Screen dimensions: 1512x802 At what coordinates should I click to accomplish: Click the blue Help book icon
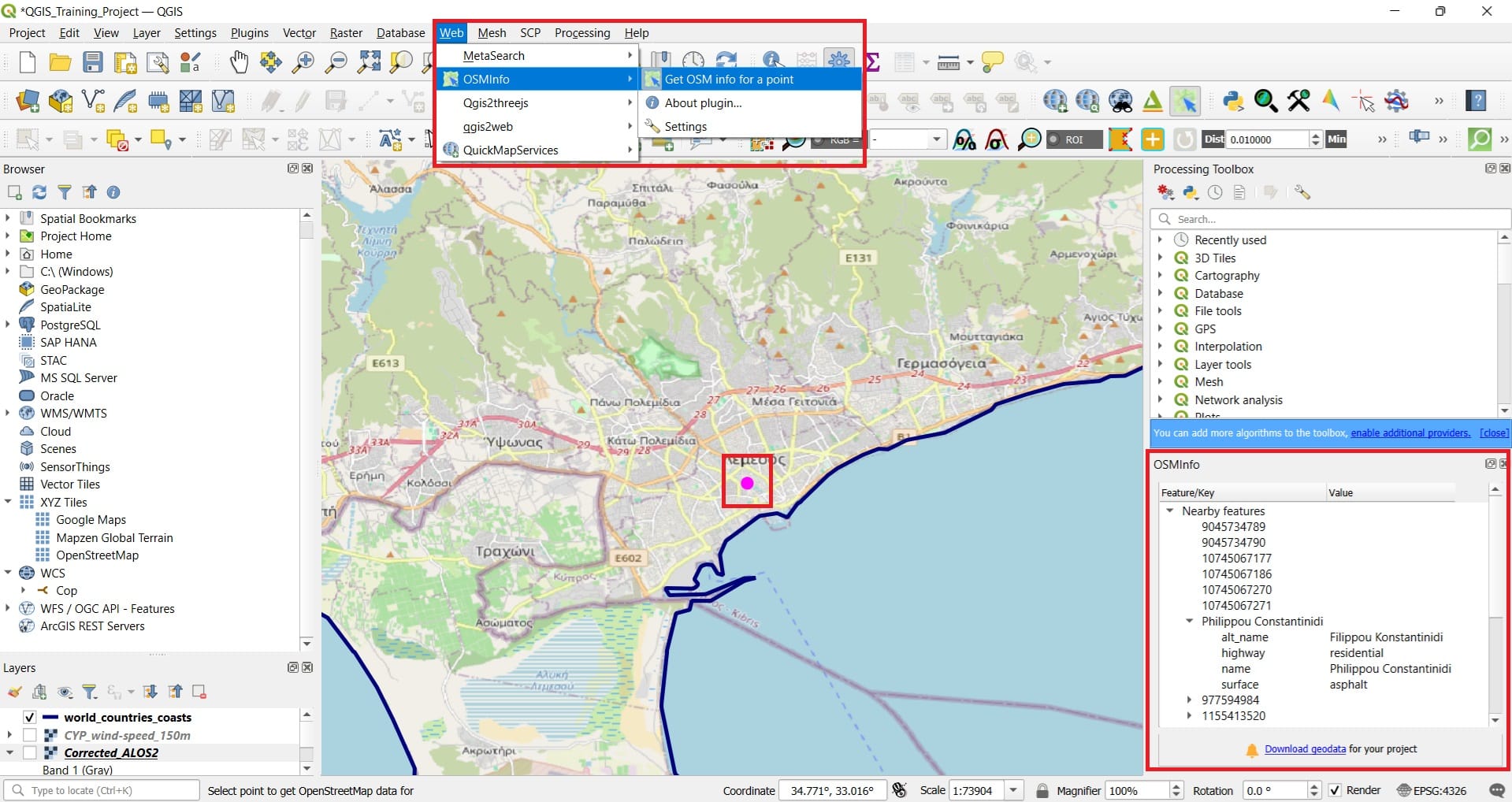point(1476,101)
